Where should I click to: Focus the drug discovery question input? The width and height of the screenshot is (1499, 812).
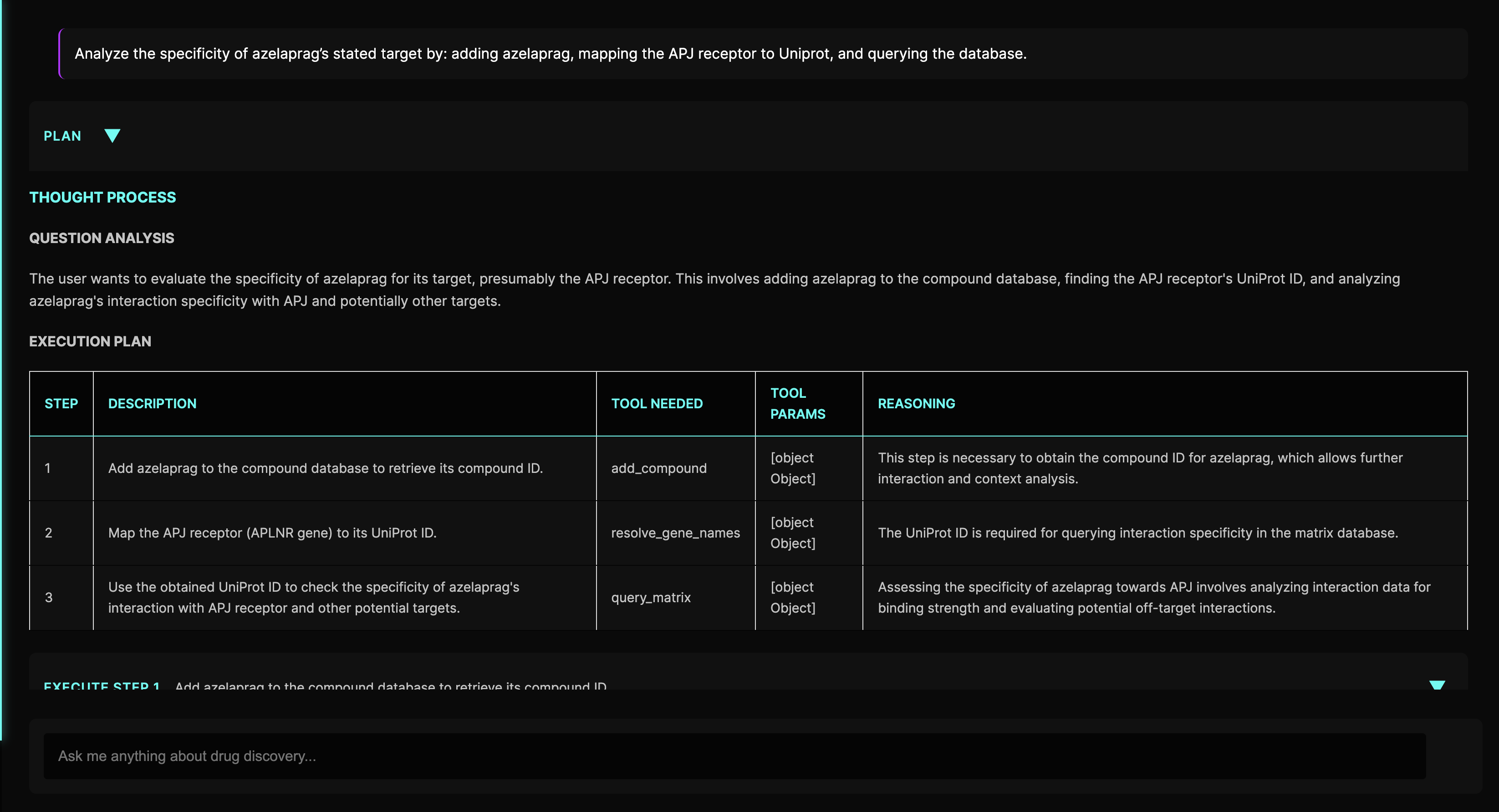pyautogui.click(x=734, y=756)
